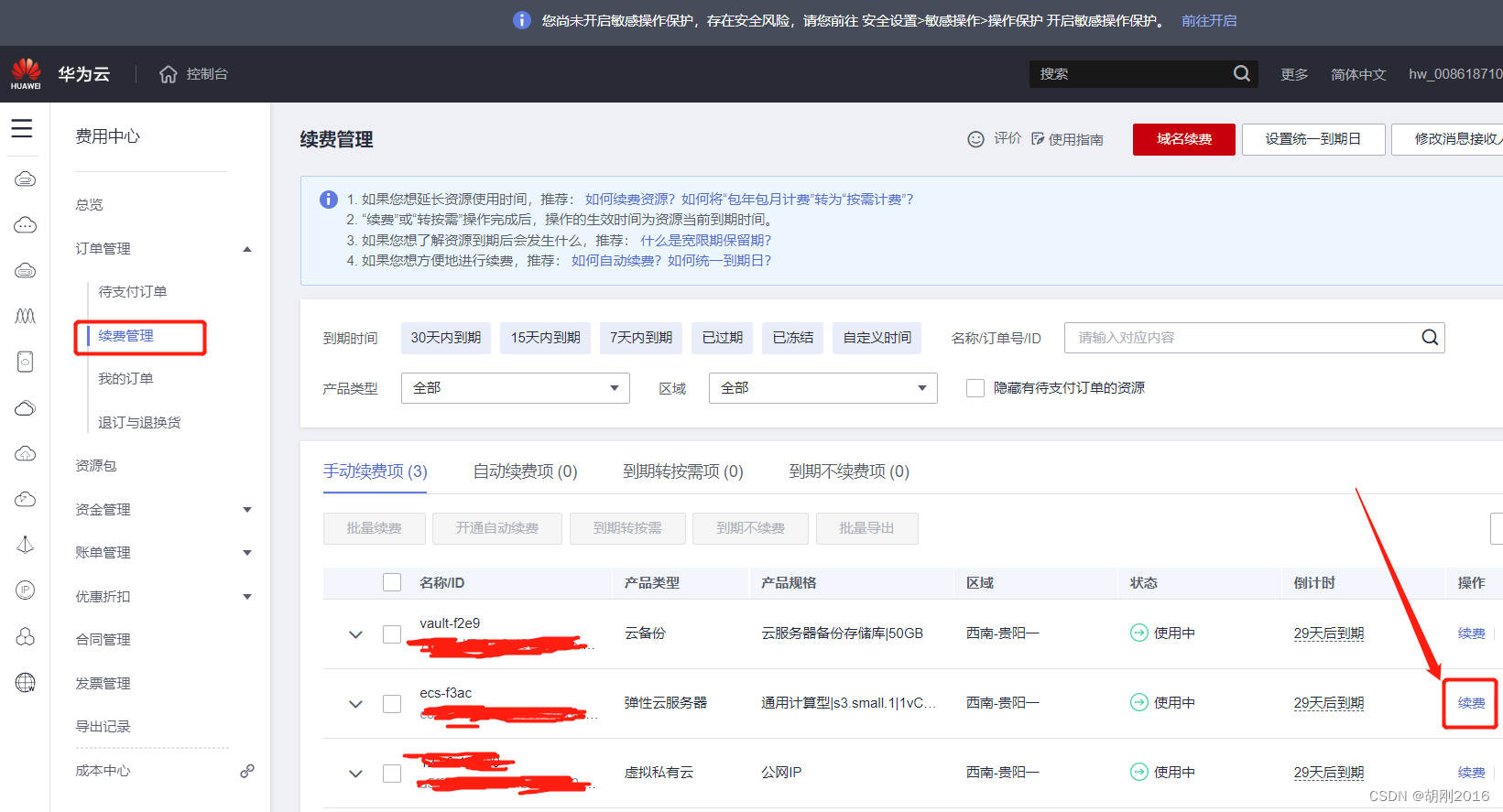Check the ecs-f3ac row checkbox
This screenshot has height=812, width=1503.
392,704
